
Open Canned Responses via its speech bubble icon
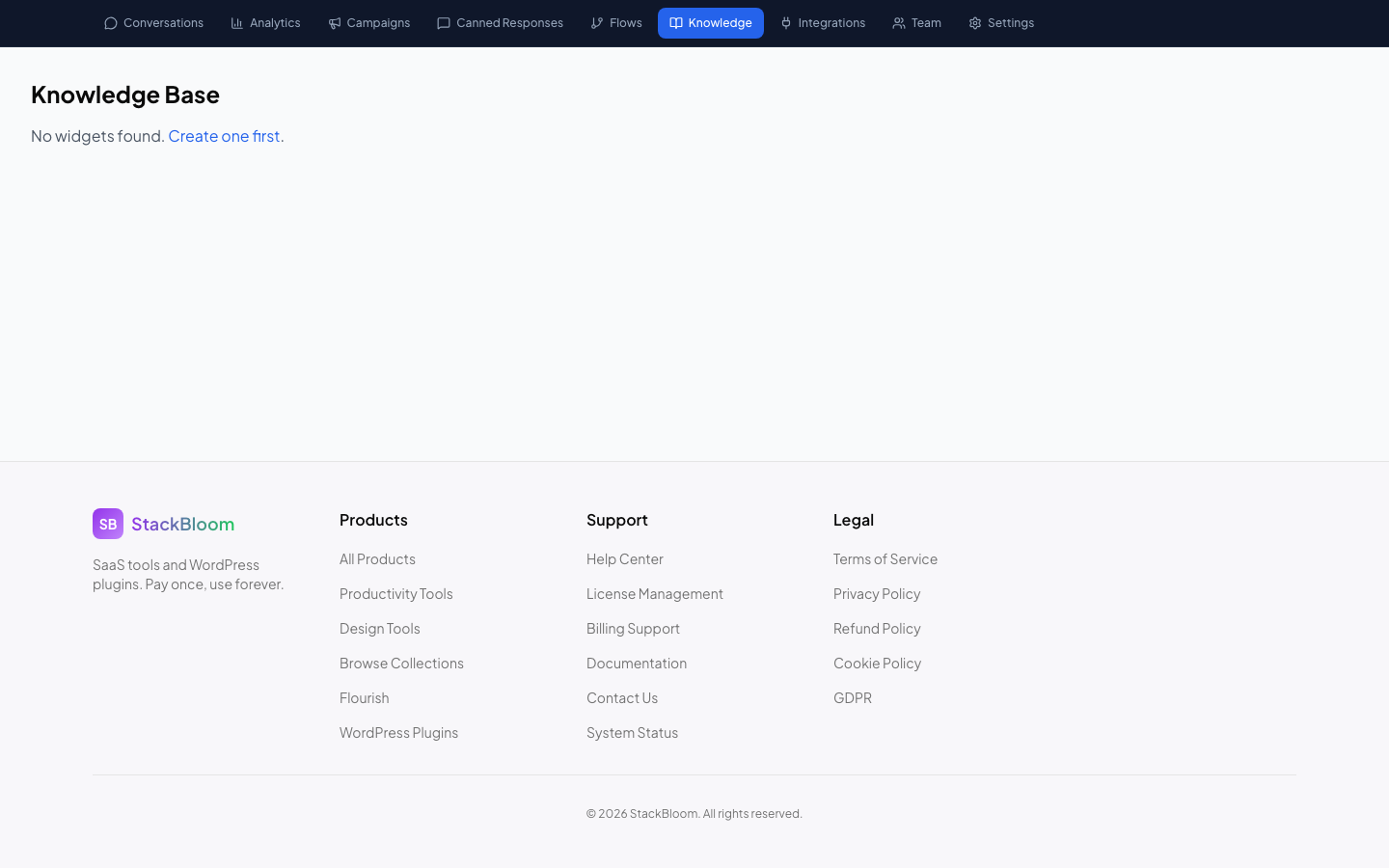click(443, 22)
